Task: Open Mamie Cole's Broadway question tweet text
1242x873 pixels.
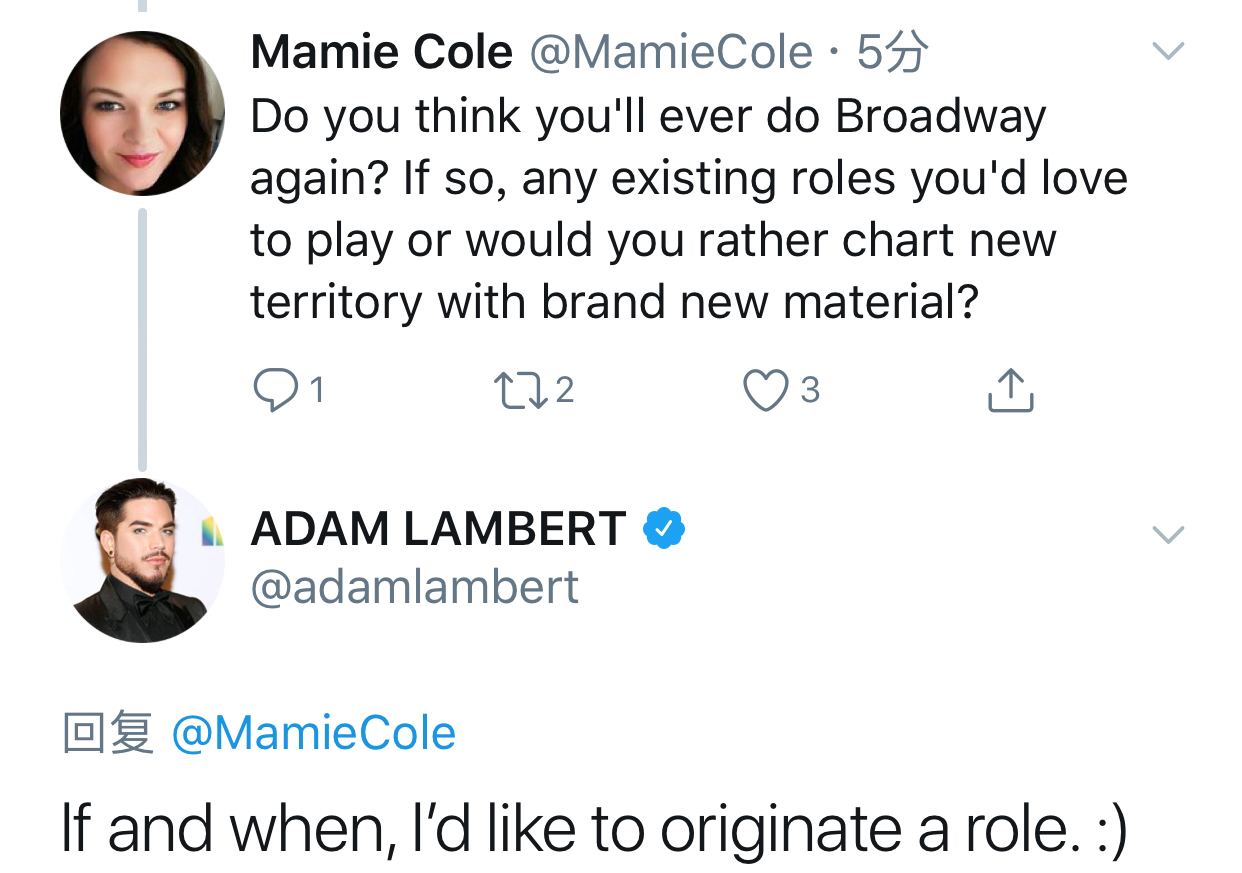Action: click(x=650, y=209)
